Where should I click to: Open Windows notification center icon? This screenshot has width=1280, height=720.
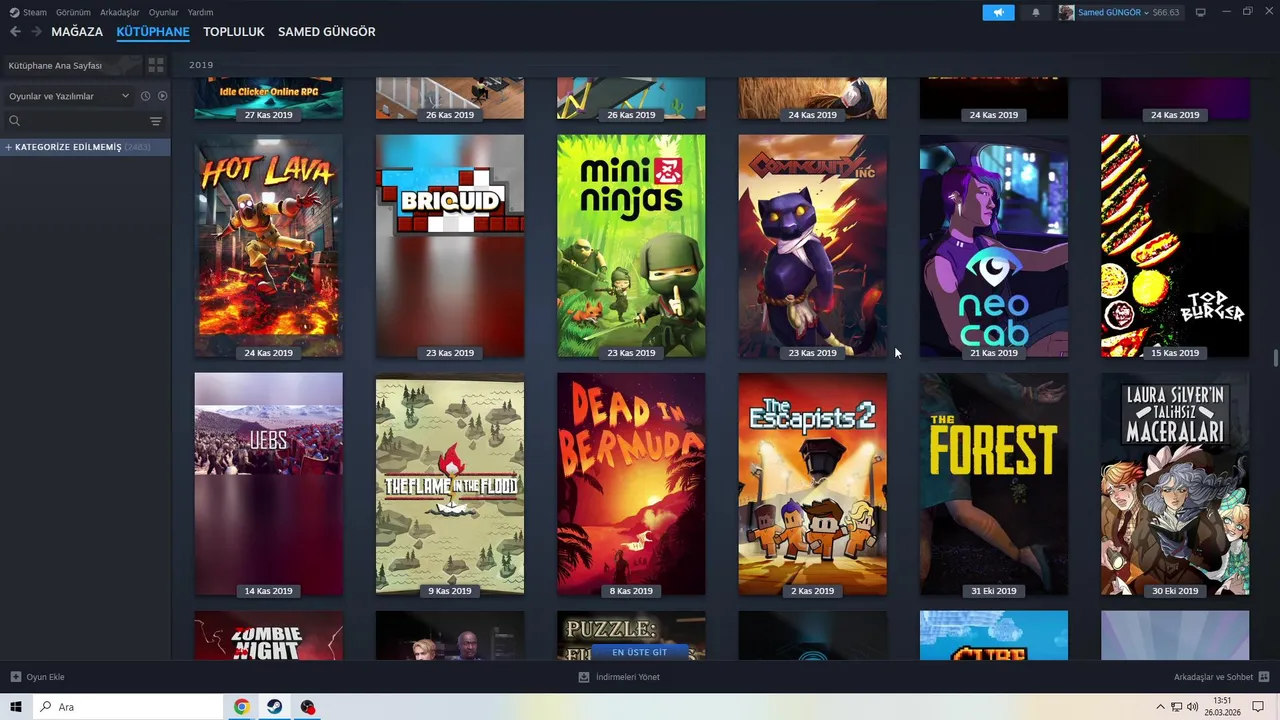coord(1258,707)
